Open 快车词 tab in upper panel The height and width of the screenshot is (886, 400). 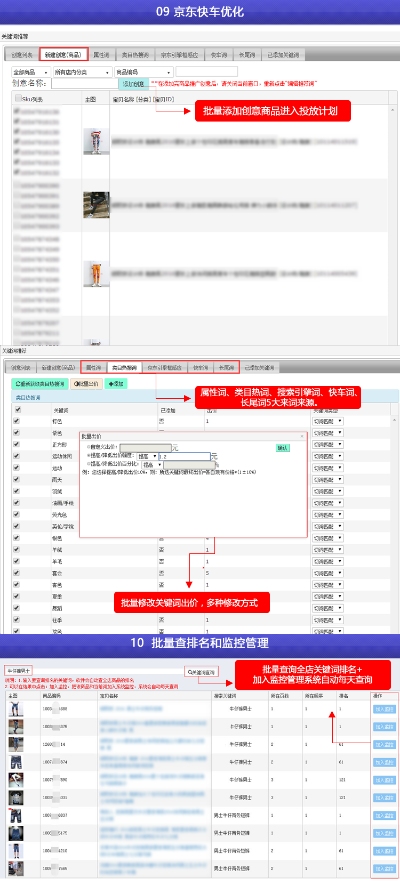(219, 55)
